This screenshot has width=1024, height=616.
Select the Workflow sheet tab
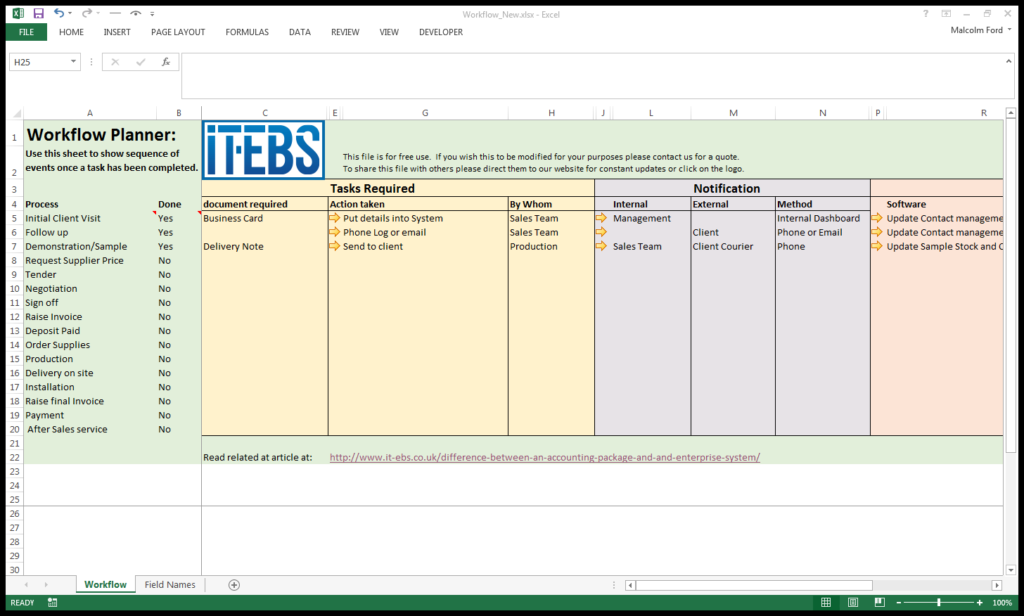click(105, 585)
